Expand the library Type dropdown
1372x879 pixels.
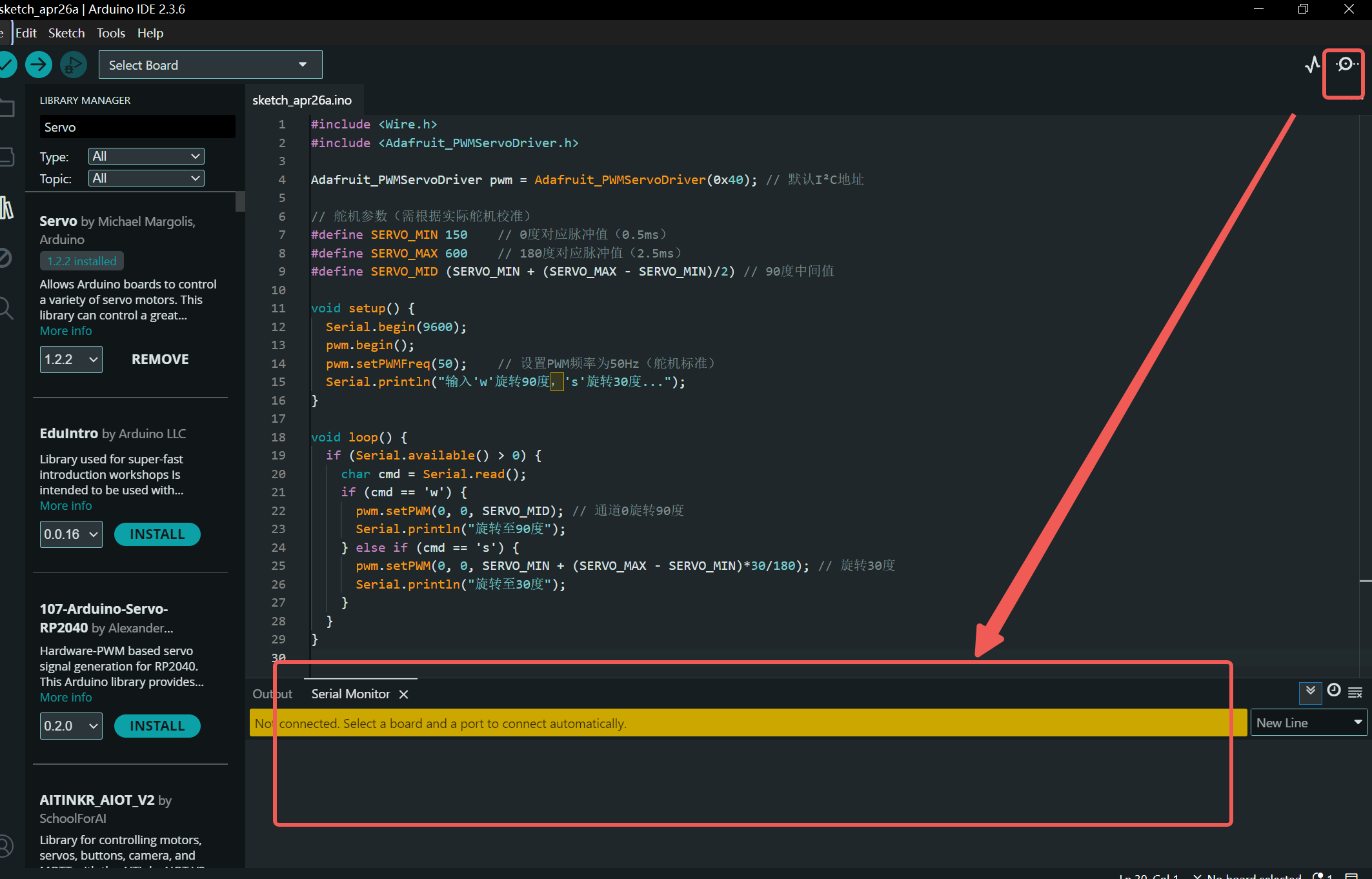pos(146,156)
